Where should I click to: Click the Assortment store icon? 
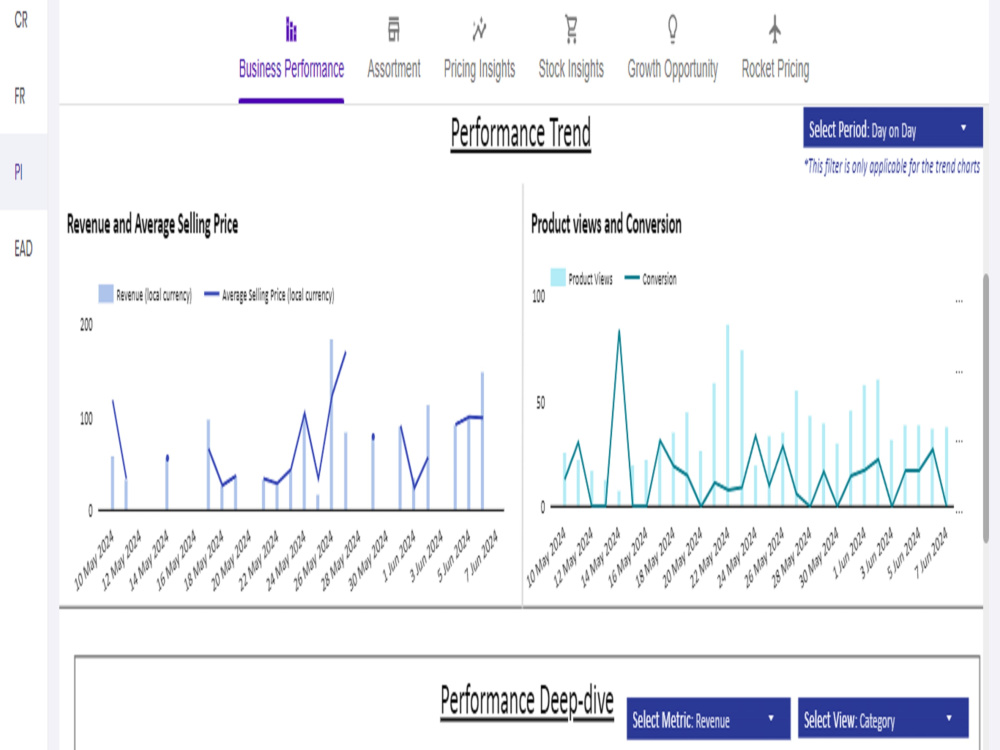(393, 29)
